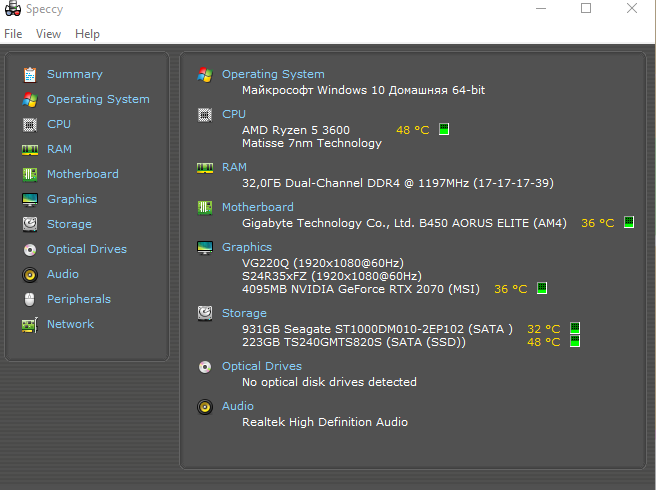The image size is (656, 490).
Task: Click the Peripherals mouse icon in sidebar
Action: point(30,300)
